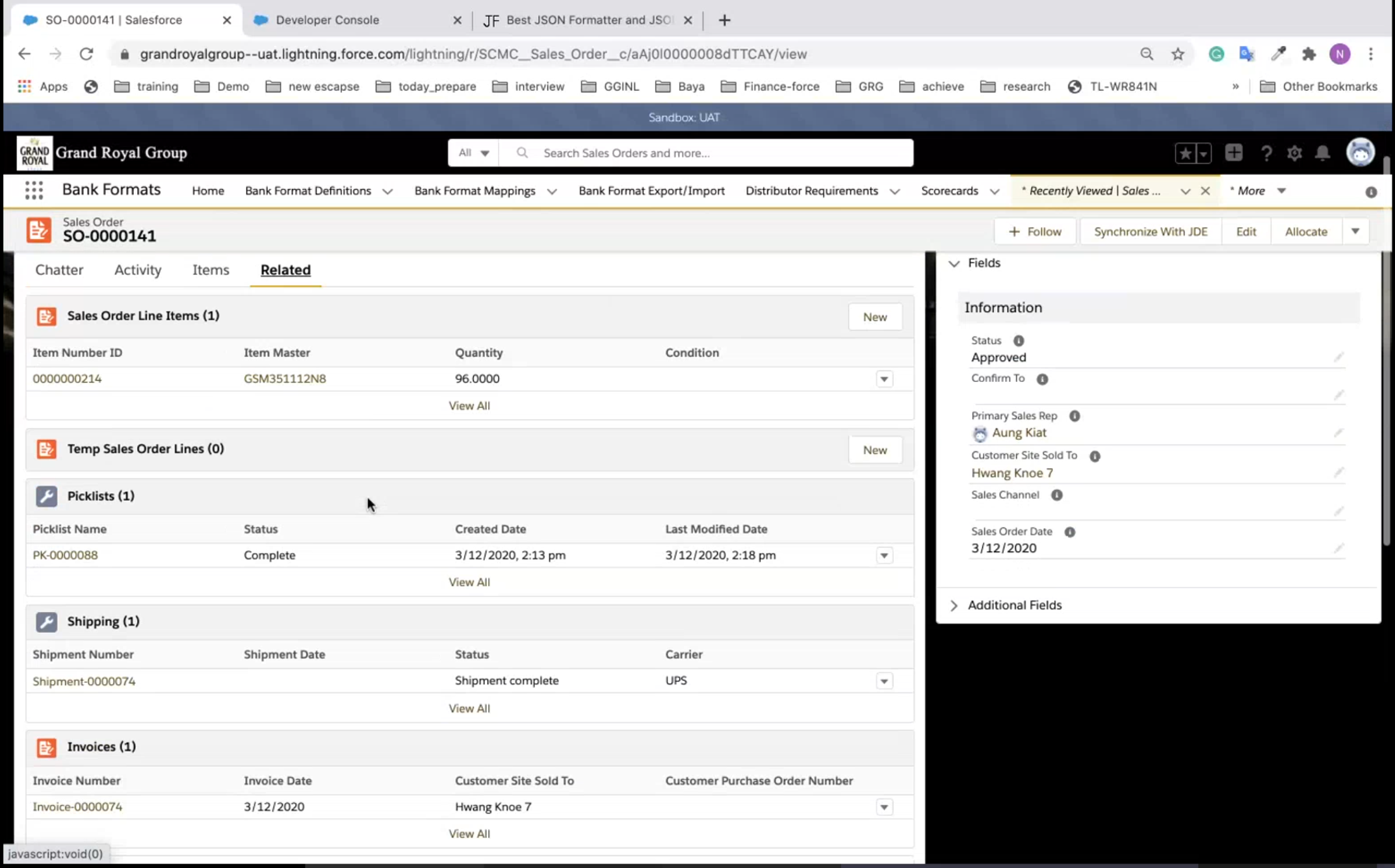1395x868 pixels.
Task: Open row actions dropdown for PK-0000088
Action: click(x=884, y=555)
